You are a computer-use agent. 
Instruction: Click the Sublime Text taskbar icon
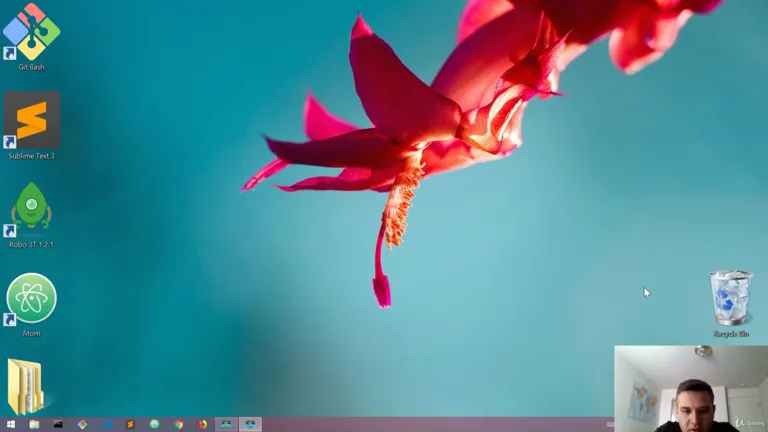tap(130, 424)
